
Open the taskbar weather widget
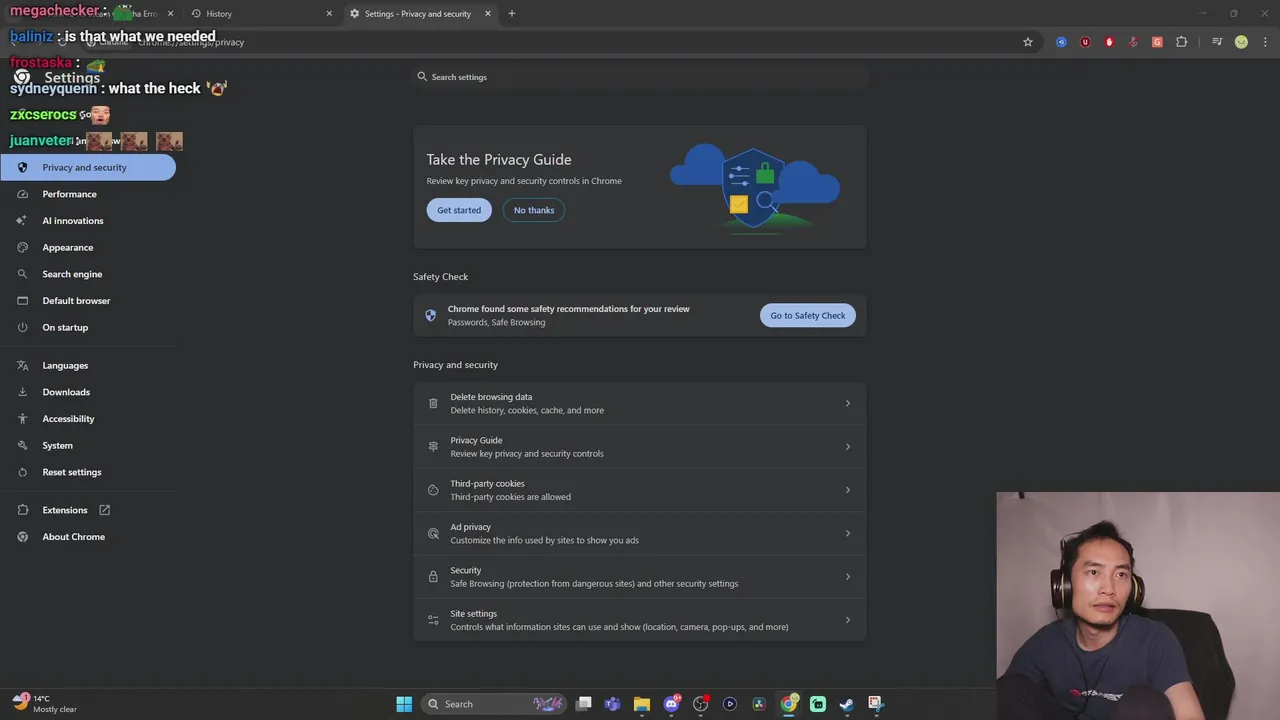pyautogui.click(x=44, y=704)
